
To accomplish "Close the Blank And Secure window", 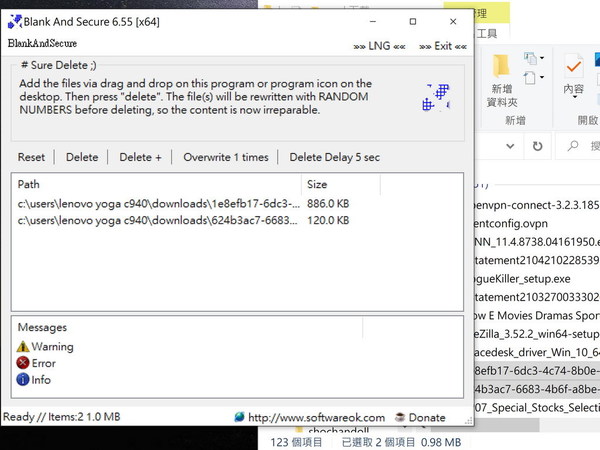I will (x=453, y=21).
